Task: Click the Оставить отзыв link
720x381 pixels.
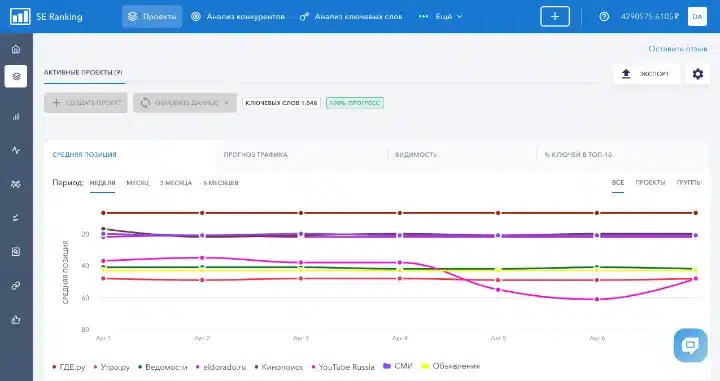Action: [678, 49]
